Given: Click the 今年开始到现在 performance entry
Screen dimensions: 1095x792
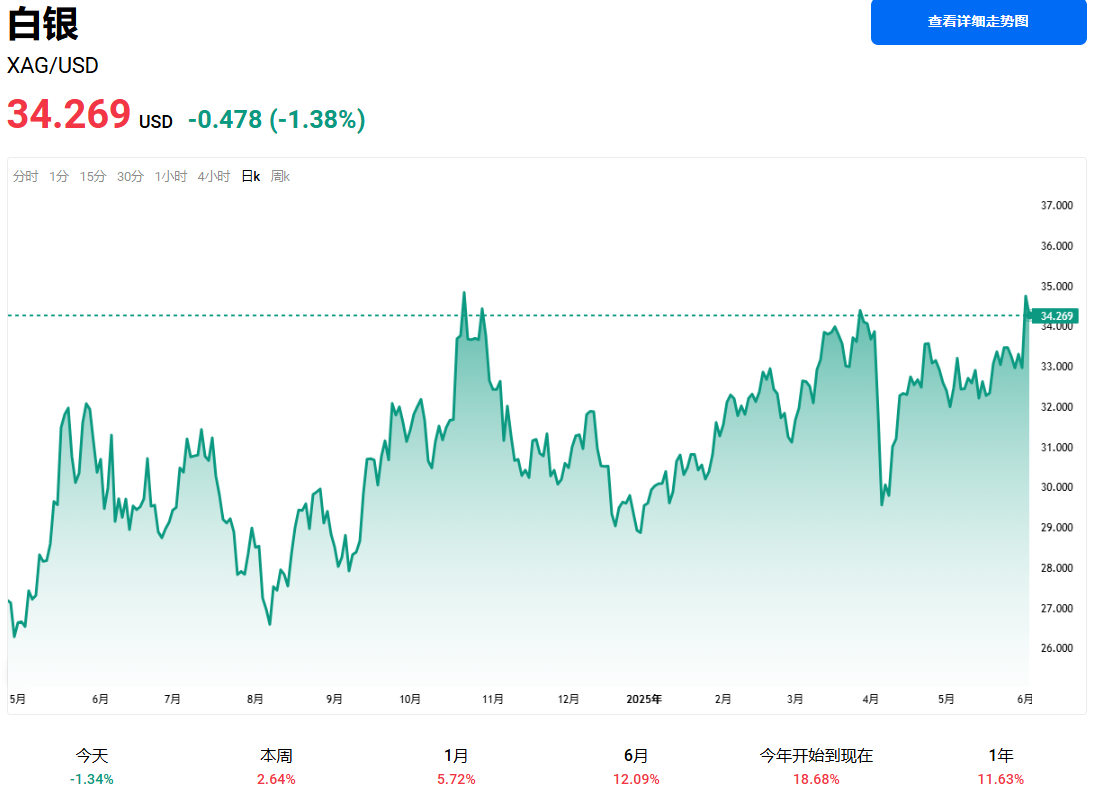Looking at the screenshot, I should (816, 766).
